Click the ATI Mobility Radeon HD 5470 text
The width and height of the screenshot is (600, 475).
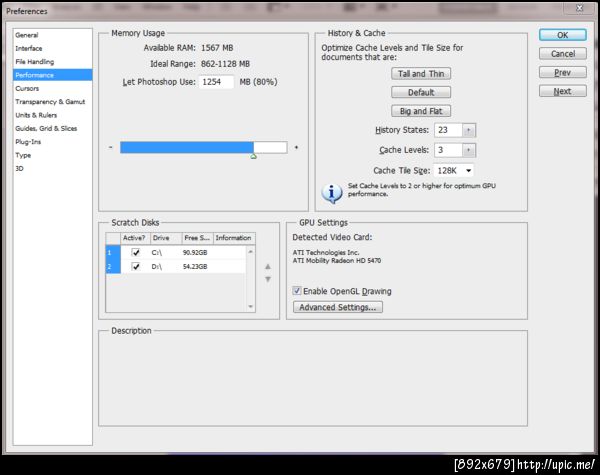[x=337, y=261]
